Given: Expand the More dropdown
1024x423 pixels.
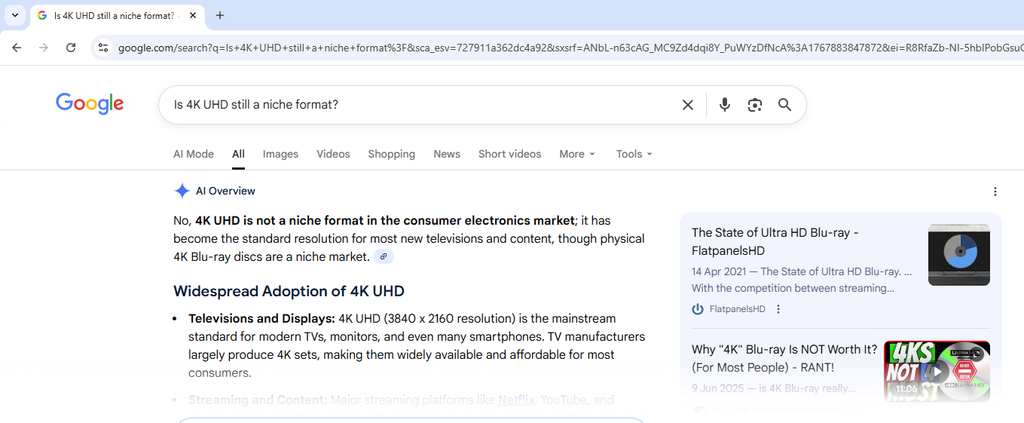Looking at the screenshot, I should 577,154.
